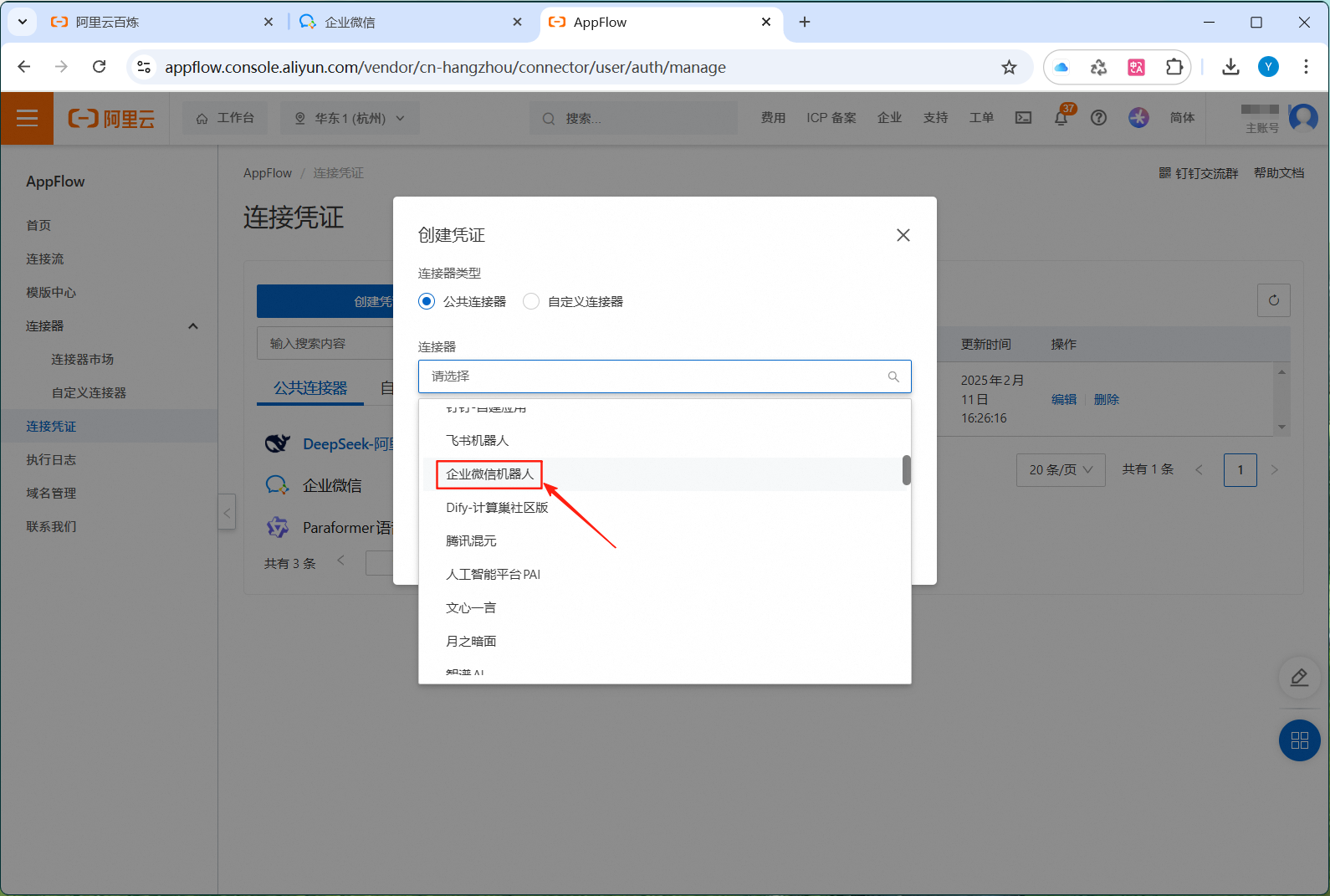Click AppFlow breadcrumb link
This screenshot has width=1330, height=896.
click(268, 173)
